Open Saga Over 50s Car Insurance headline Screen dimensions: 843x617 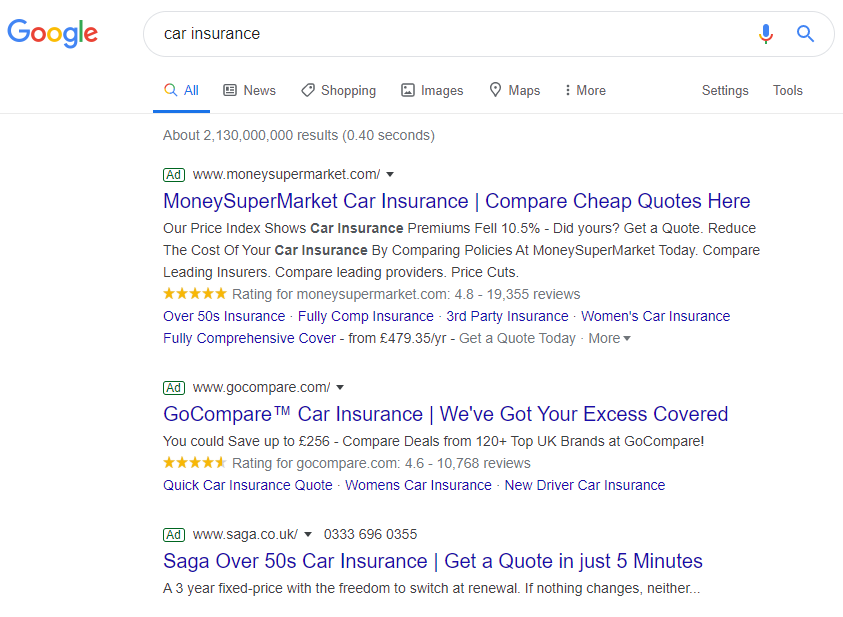pos(433,561)
